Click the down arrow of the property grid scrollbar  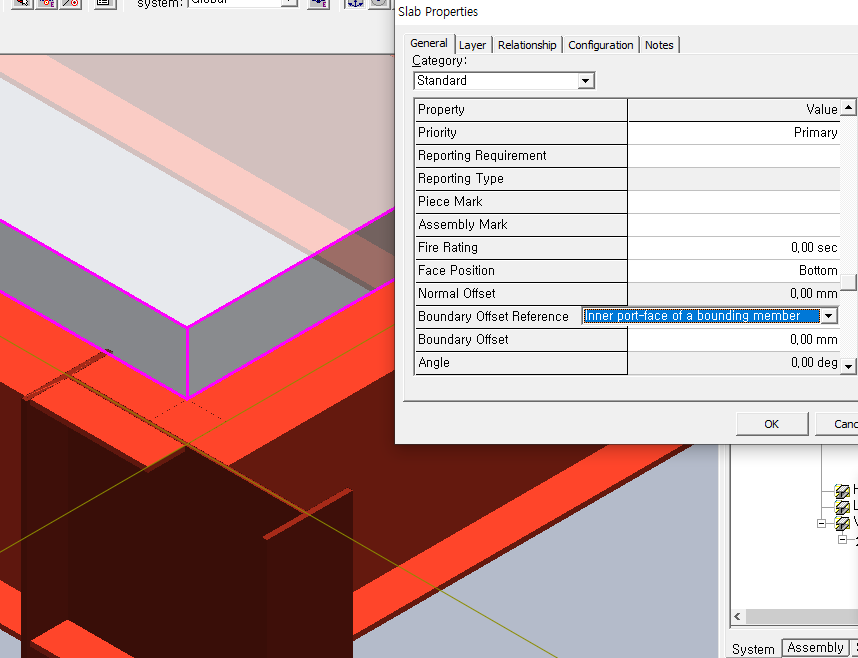[848, 366]
